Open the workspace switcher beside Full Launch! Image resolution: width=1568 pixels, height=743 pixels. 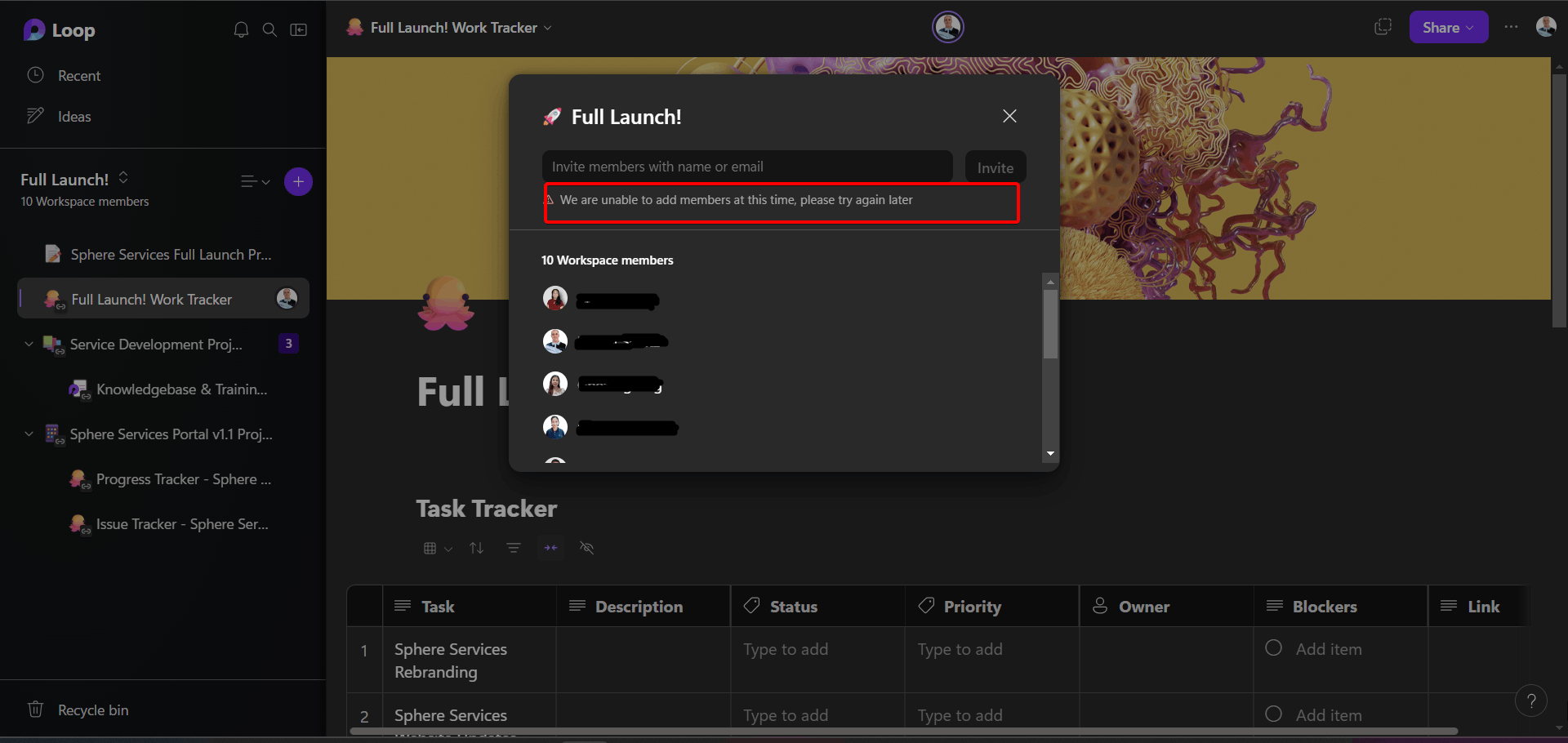click(123, 178)
